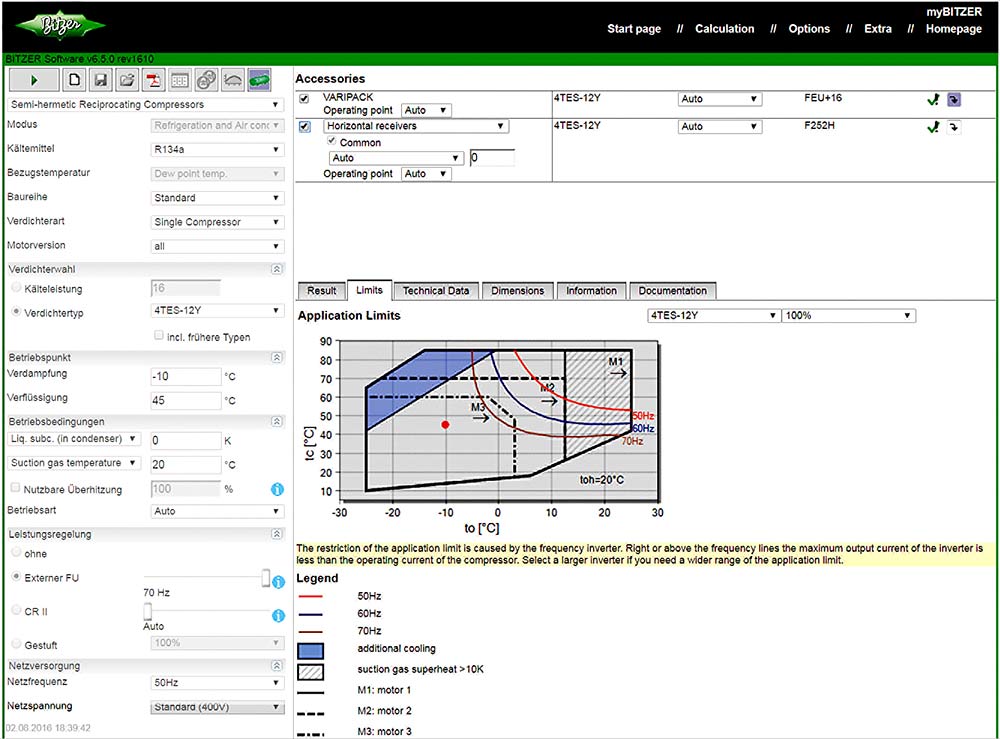Click the Liq. subc. value input field
Image resolution: width=1000 pixels, height=739 pixels.
pos(186,441)
